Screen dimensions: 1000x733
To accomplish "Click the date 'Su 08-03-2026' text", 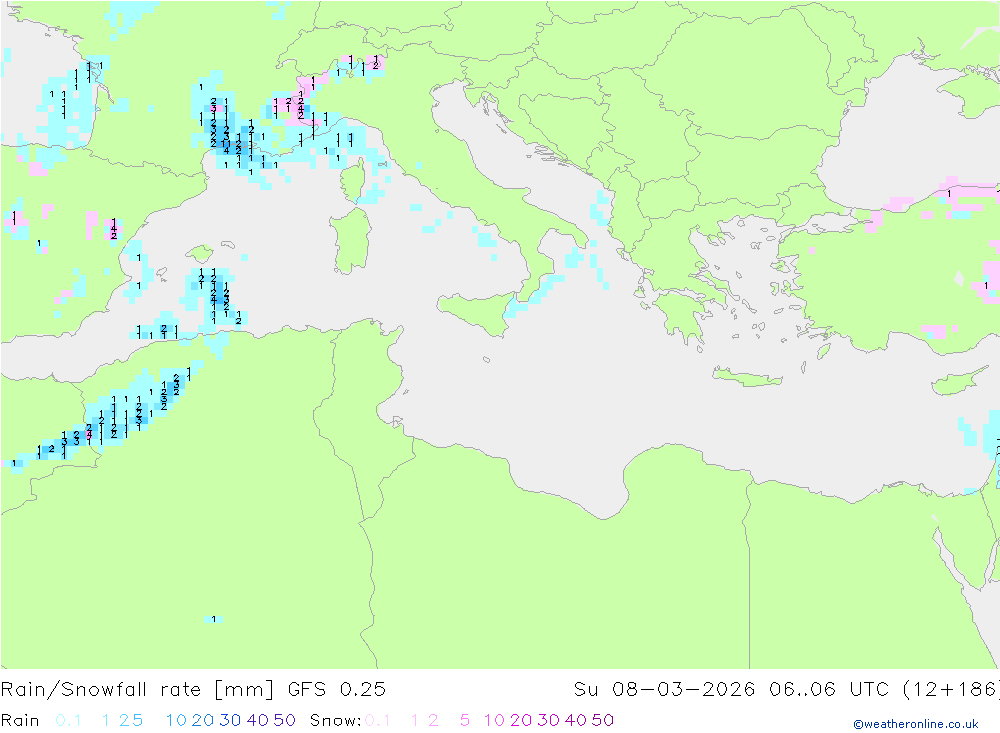I will tap(665, 689).
